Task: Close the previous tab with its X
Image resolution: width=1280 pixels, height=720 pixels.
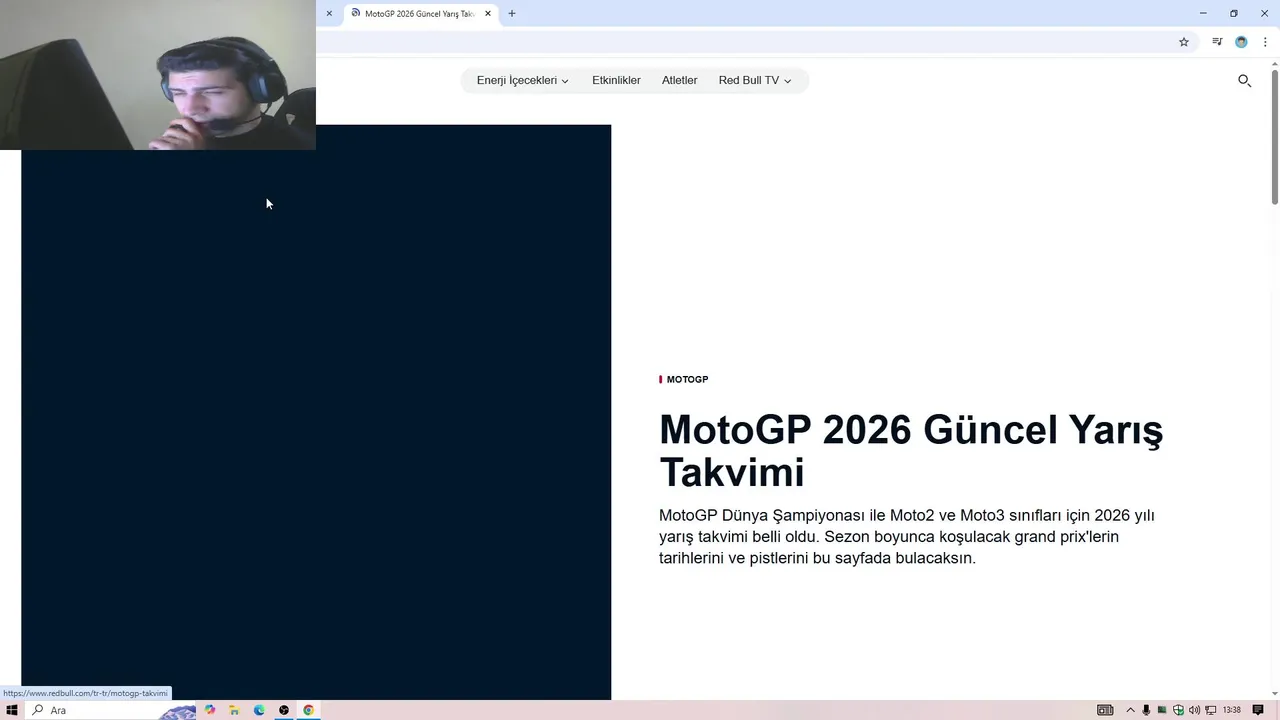Action: (329, 14)
